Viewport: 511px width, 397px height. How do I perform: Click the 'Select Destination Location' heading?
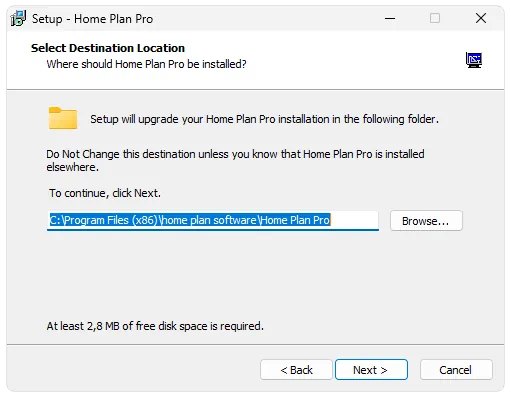[x=108, y=48]
